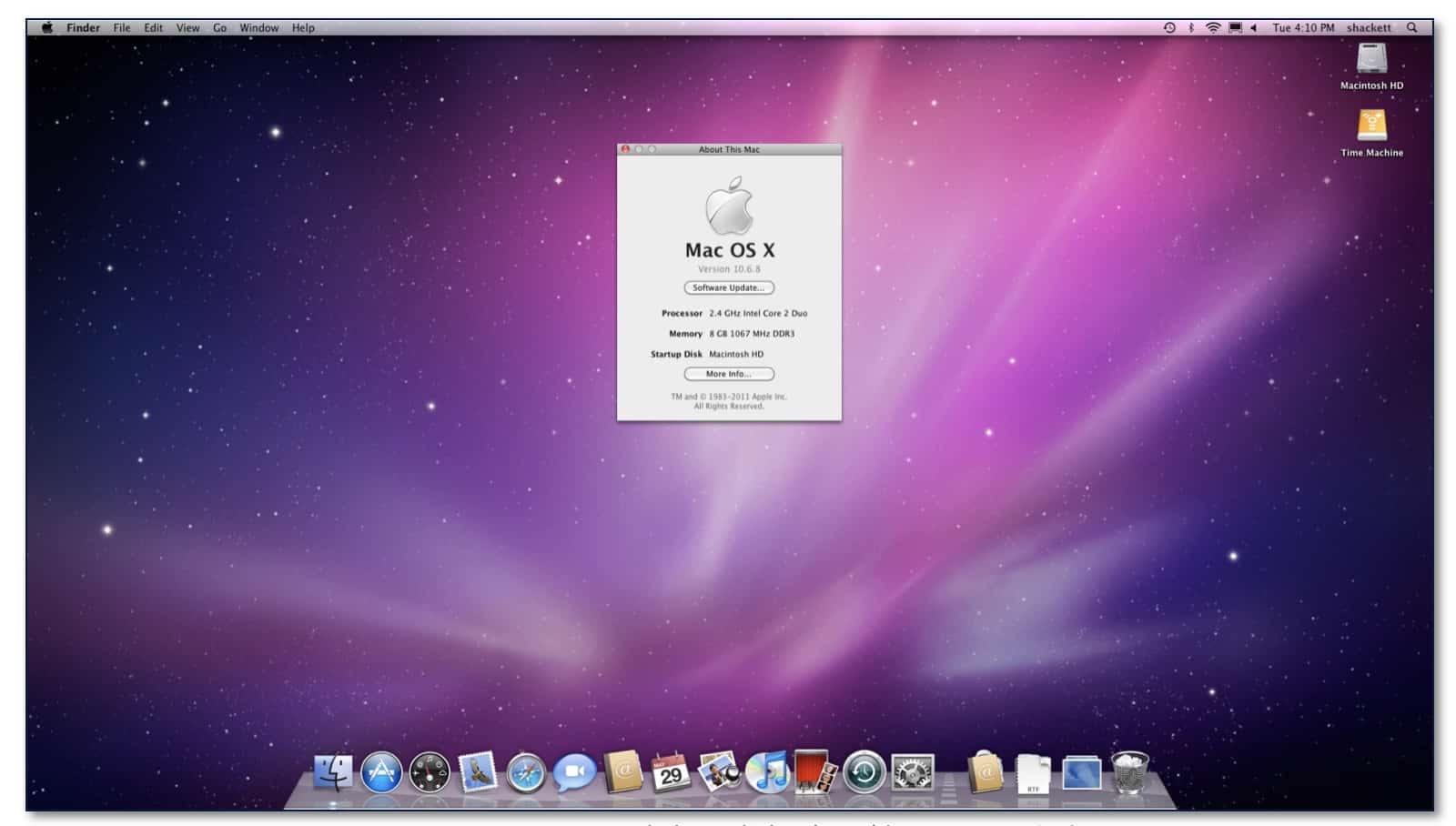Launch Mail with the stamp icon

point(478,773)
